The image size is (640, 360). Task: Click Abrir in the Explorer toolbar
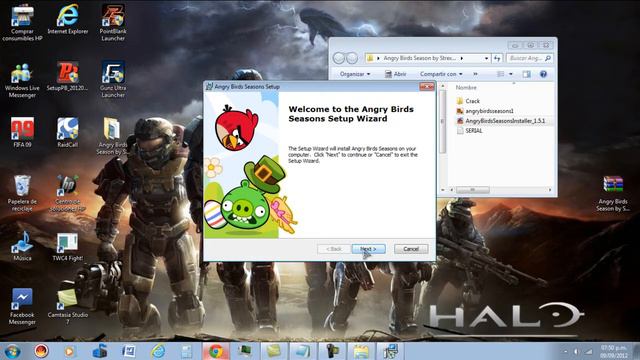pos(396,74)
